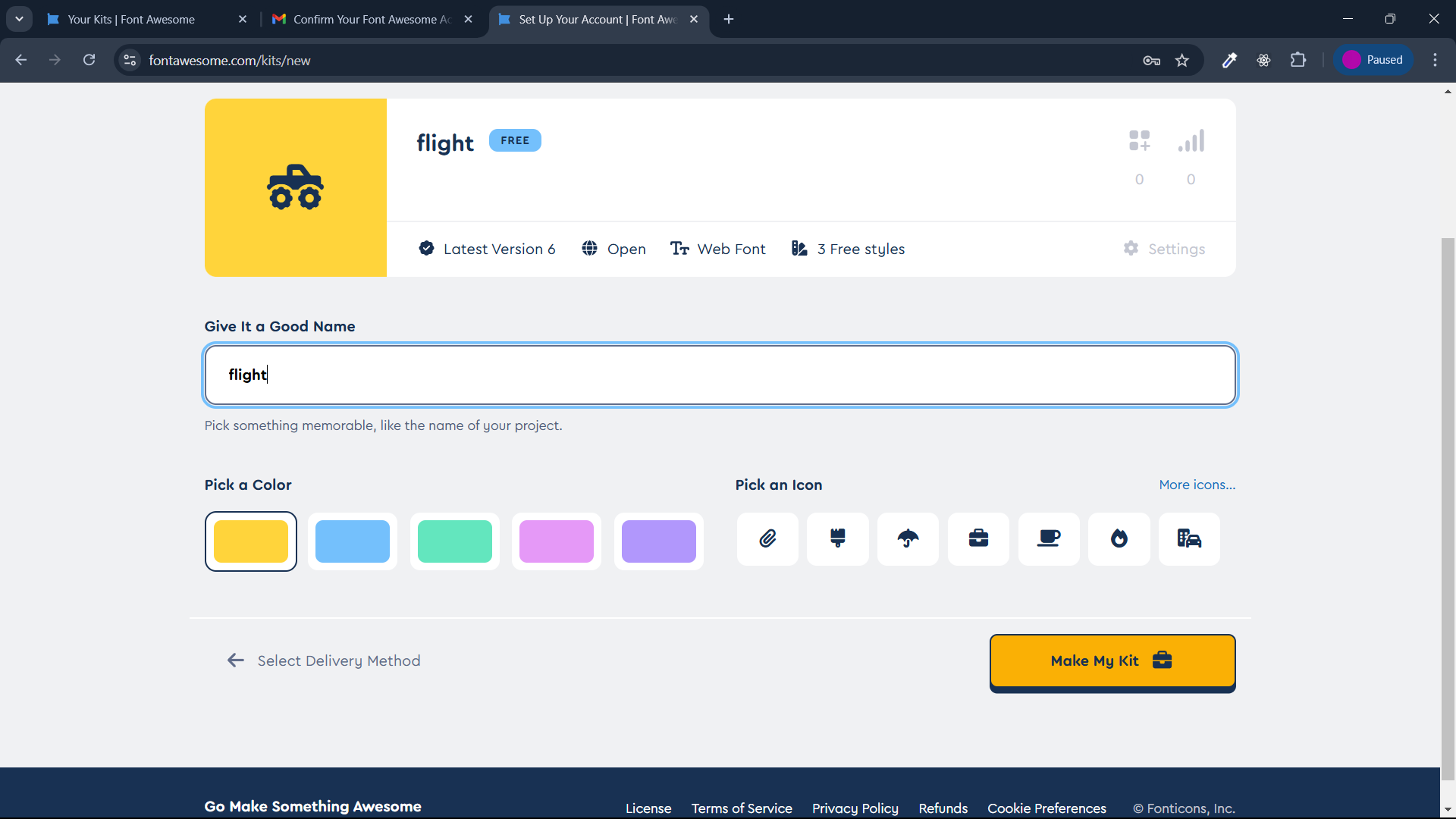This screenshot has height=819, width=1456.
Task: Click the Latest Version 6 badge
Action: click(x=487, y=249)
